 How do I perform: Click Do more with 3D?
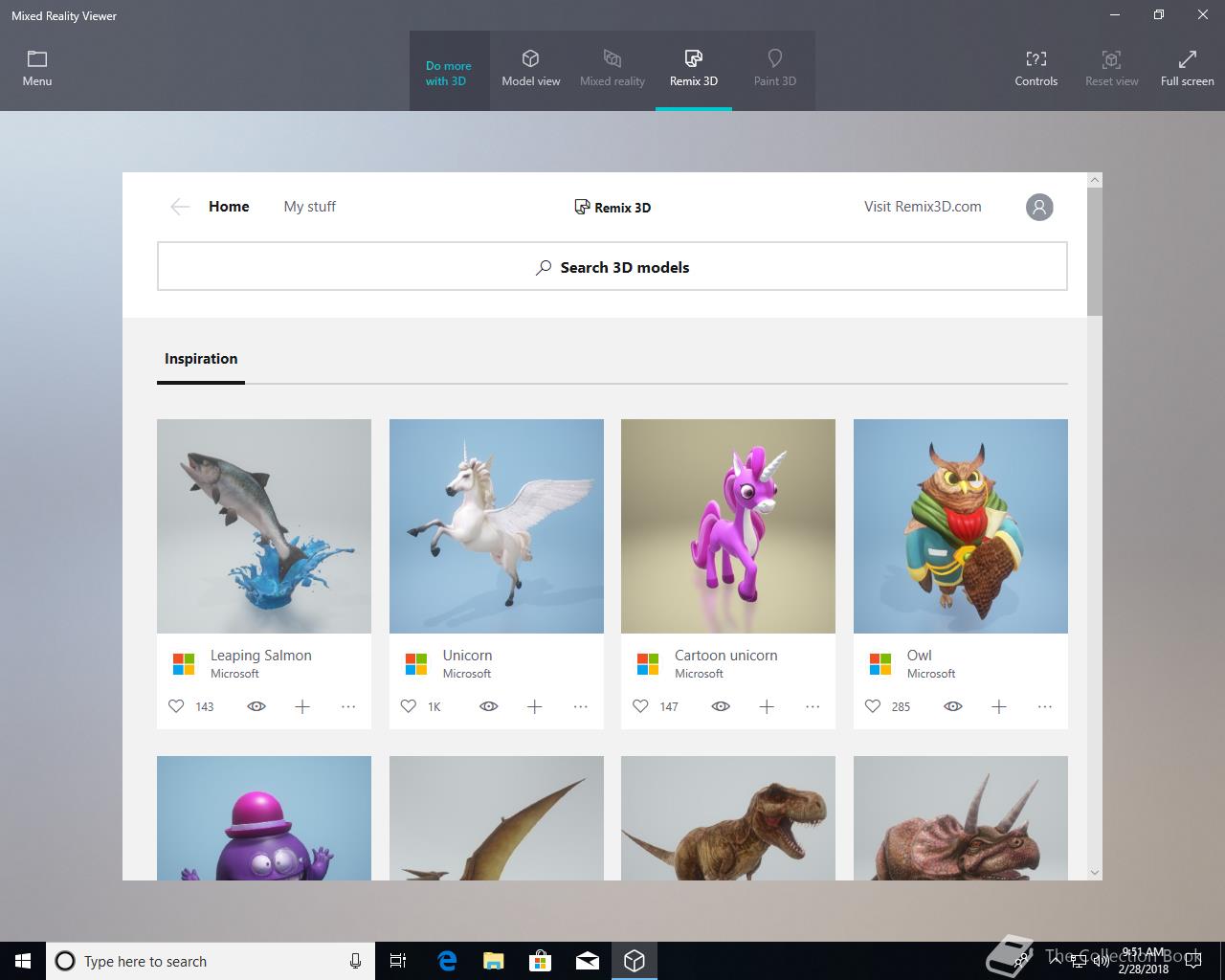[x=449, y=73]
